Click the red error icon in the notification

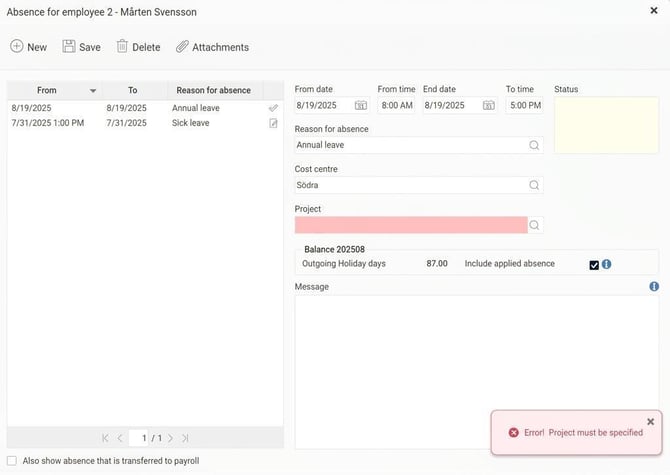514,433
